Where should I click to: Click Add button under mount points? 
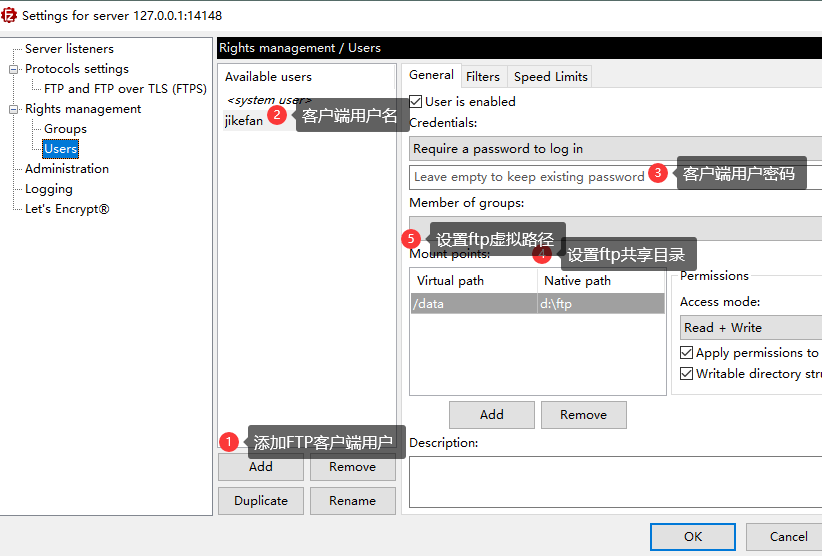[492, 415]
